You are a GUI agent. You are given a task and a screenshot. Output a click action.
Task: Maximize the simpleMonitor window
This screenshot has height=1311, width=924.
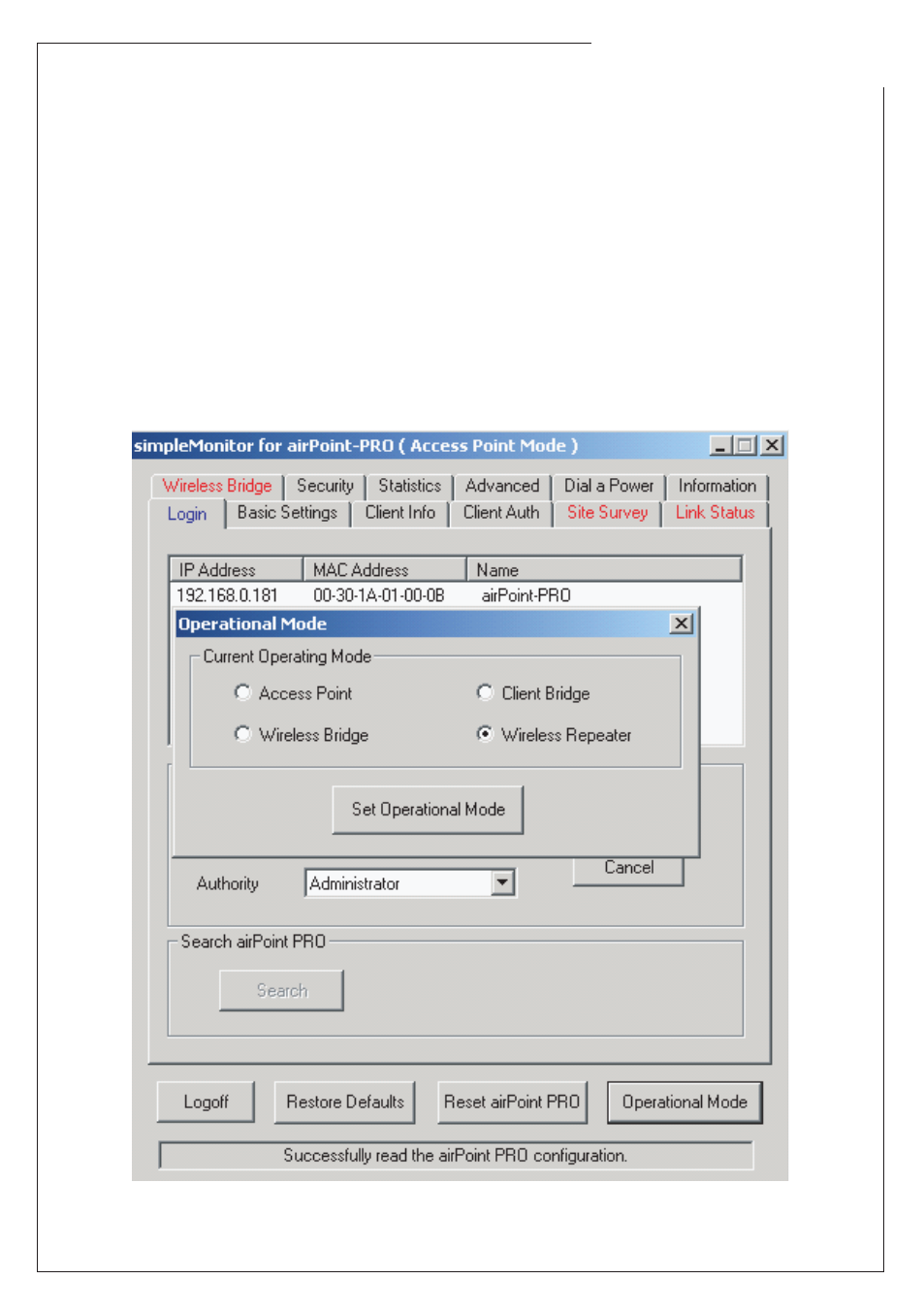pos(745,445)
